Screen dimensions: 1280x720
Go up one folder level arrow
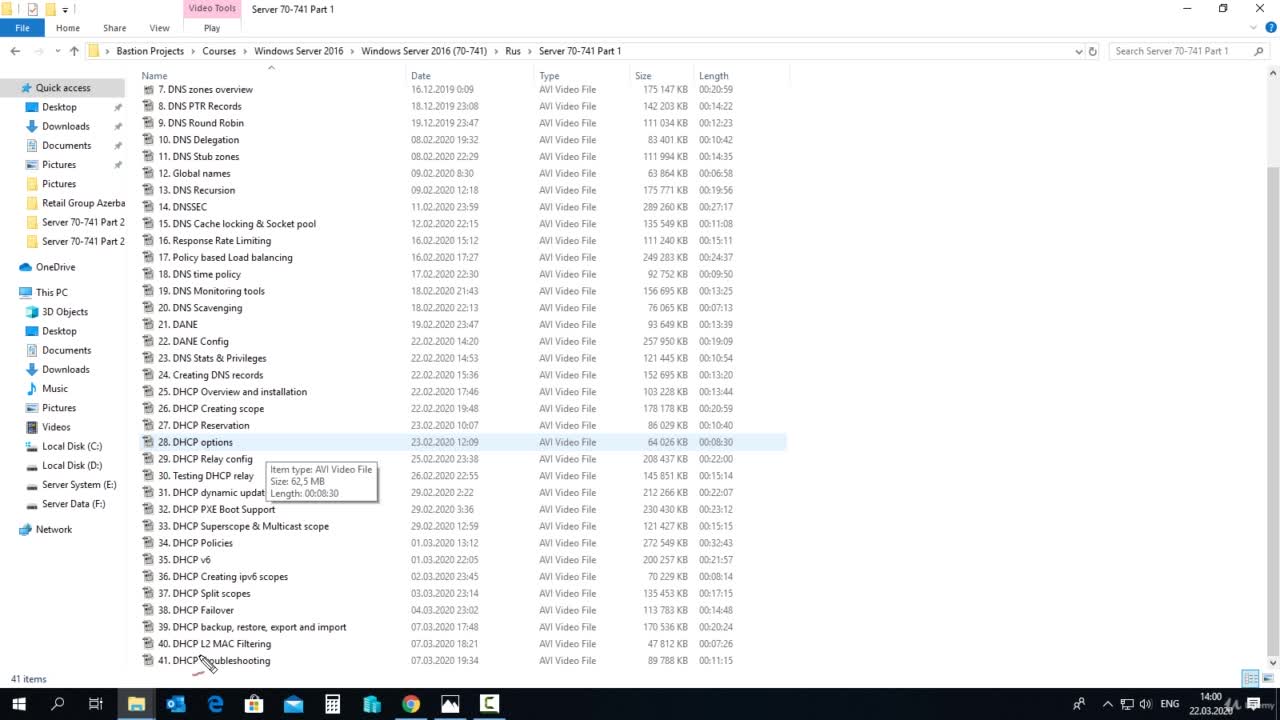point(74,51)
